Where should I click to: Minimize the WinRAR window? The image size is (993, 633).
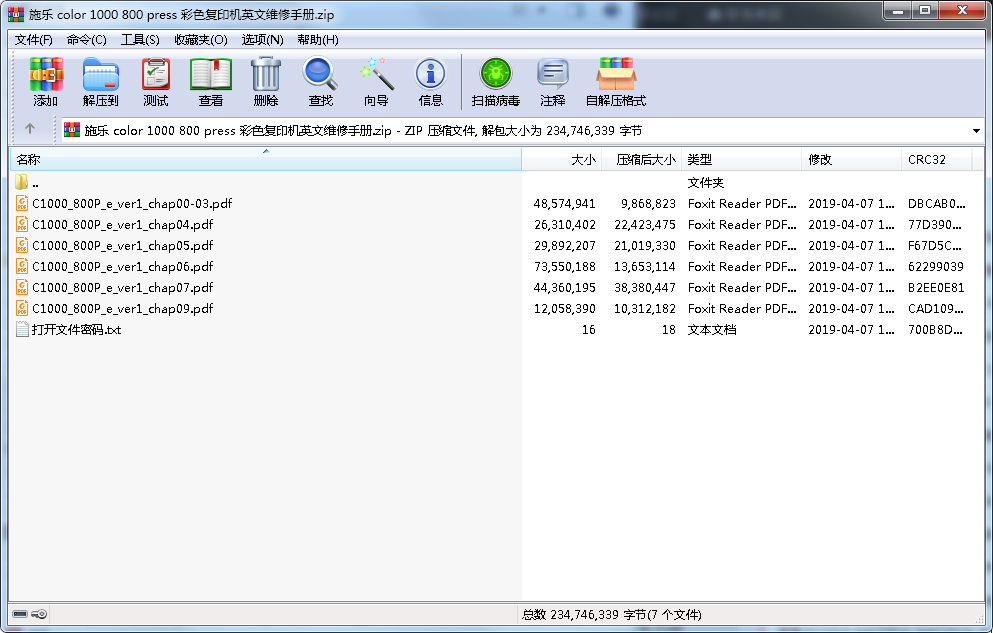[x=898, y=11]
